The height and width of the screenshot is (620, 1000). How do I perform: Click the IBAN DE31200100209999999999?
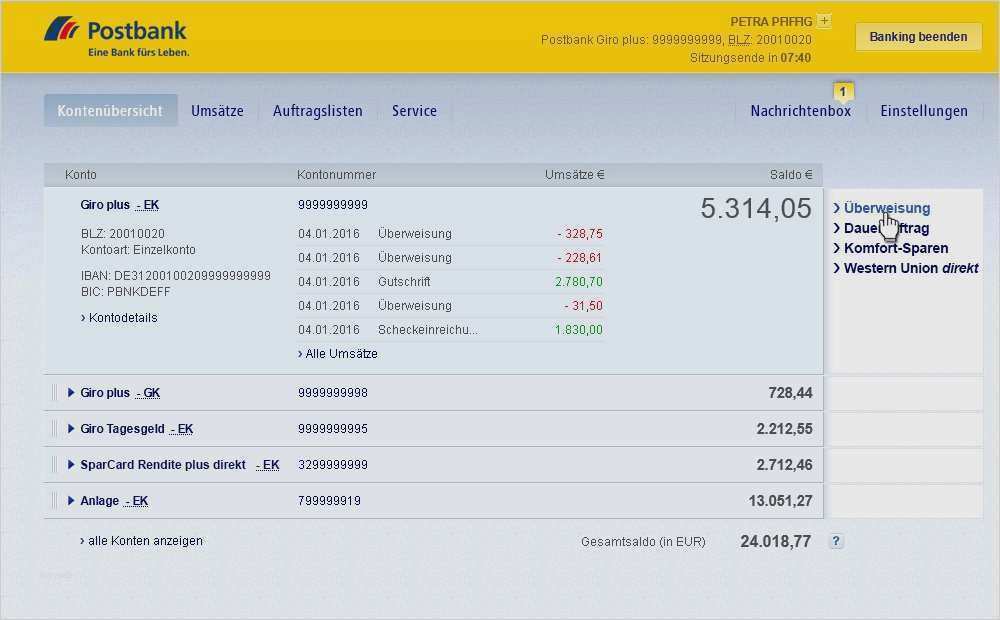pyautogui.click(x=176, y=276)
